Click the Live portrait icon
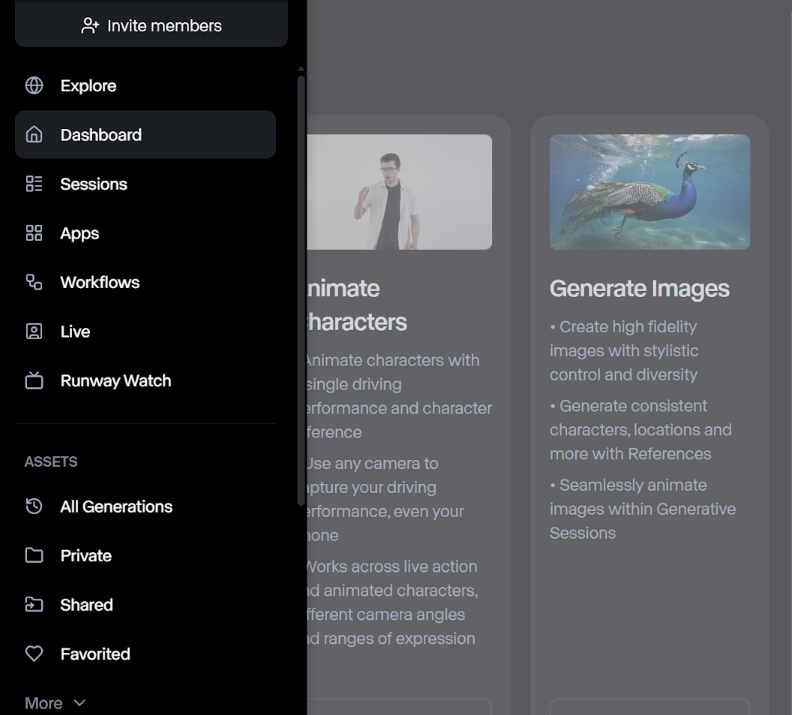This screenshot has width=792, height=715. [34, 331]
